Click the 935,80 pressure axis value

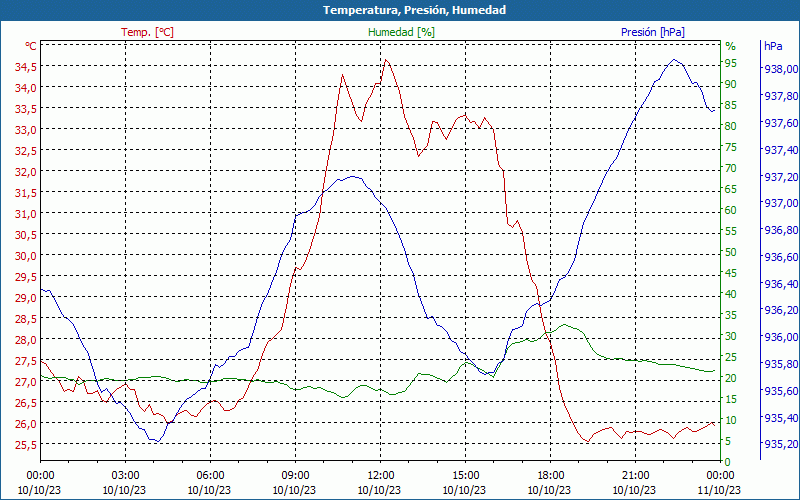[781, 364]
